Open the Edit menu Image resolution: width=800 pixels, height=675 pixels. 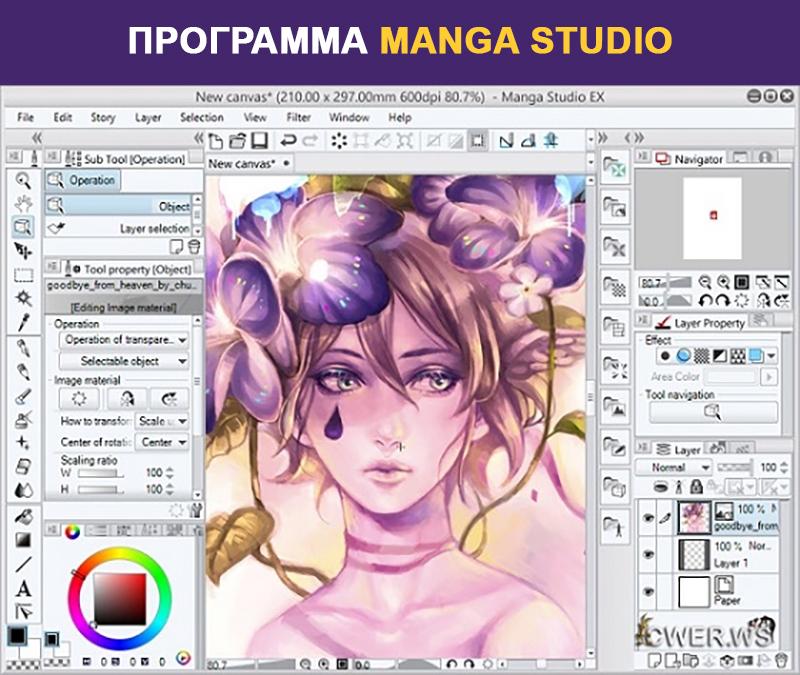pyautogui.click(x=63, y=117)
